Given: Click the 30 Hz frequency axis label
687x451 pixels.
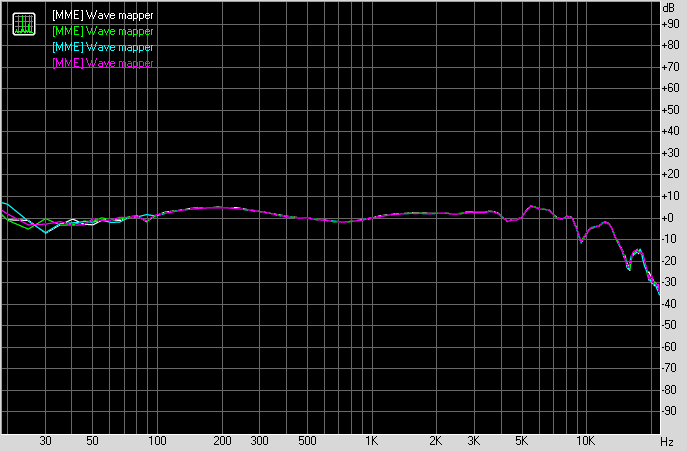Looking at the screenshot, I should 46,441.
